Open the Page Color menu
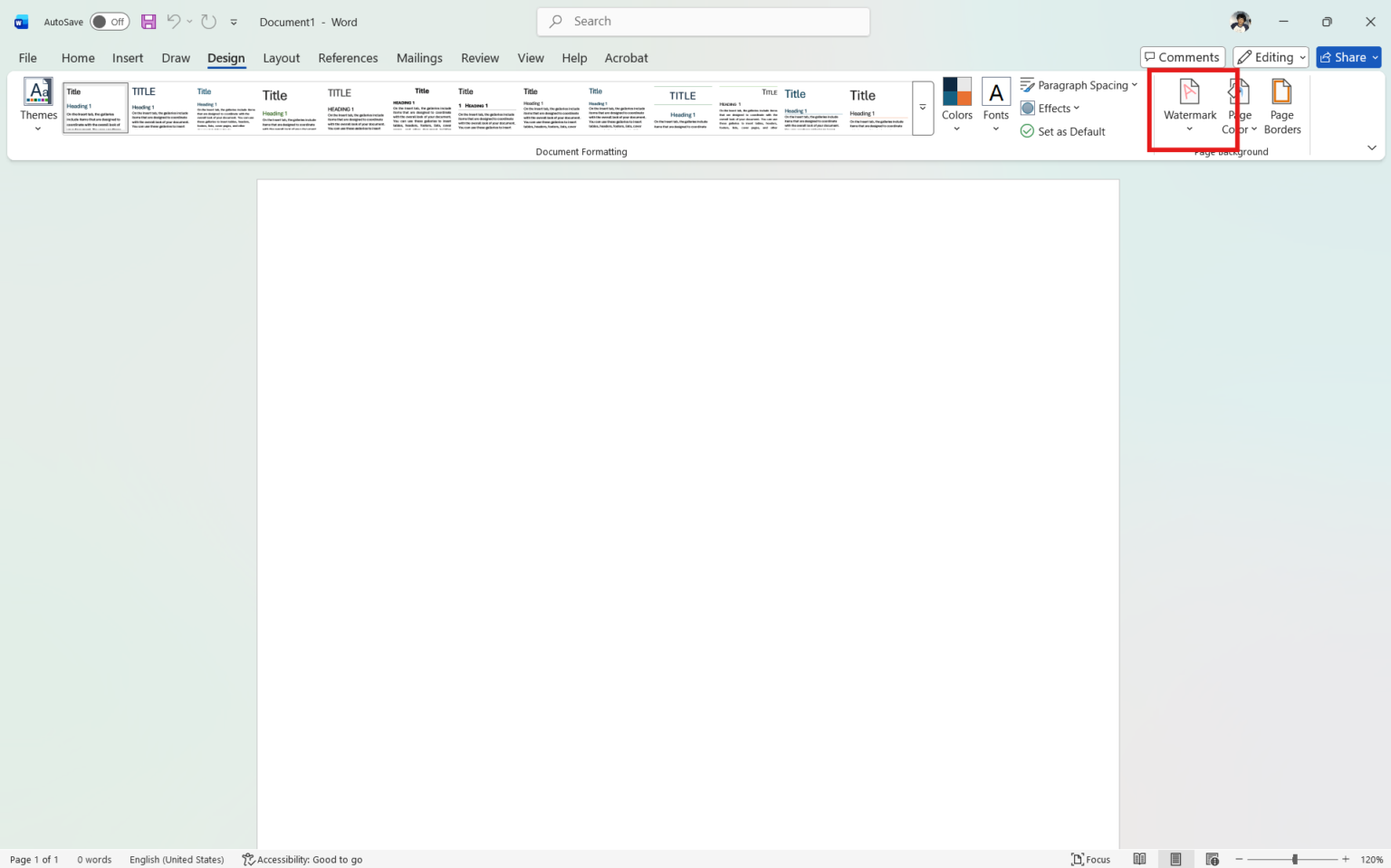1391x868 pixels. pyautogui.click(x=1239, y=106)
